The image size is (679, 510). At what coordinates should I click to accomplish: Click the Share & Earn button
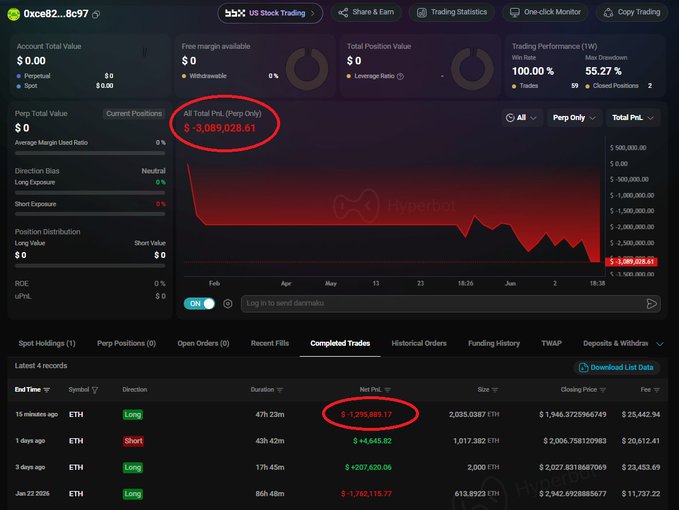click(366, 12)
